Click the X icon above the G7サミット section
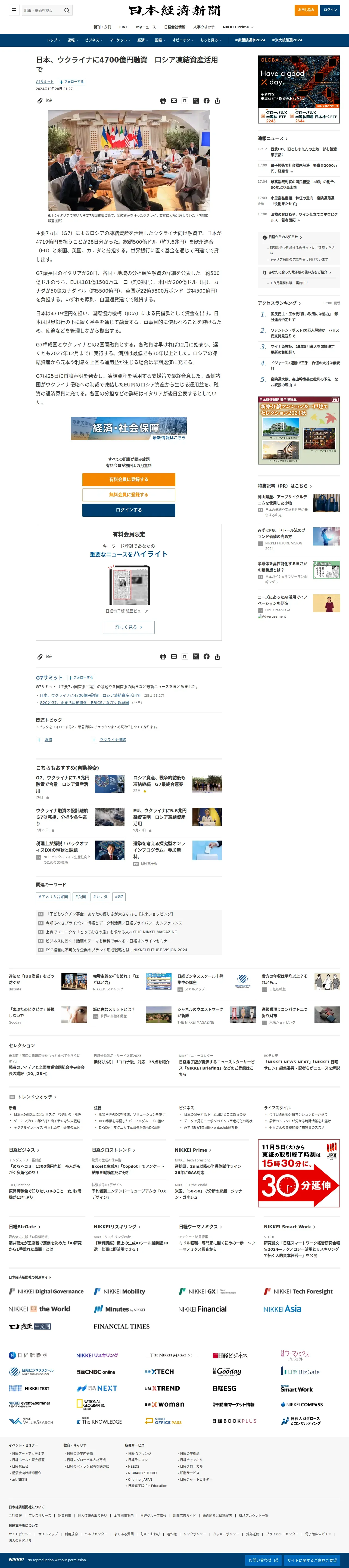The height and width of the screenshot is (1568, 349). [196, 657]
